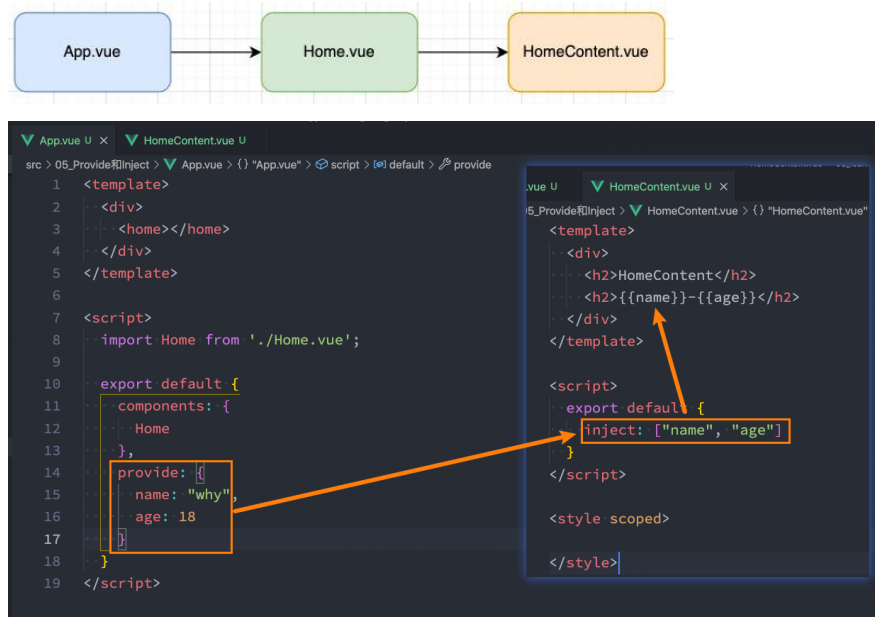The width and height of the screenshot is (882, 621).
Task: Click the <h2>HomeContent</h2> line
Action: (x=670, y=275)
